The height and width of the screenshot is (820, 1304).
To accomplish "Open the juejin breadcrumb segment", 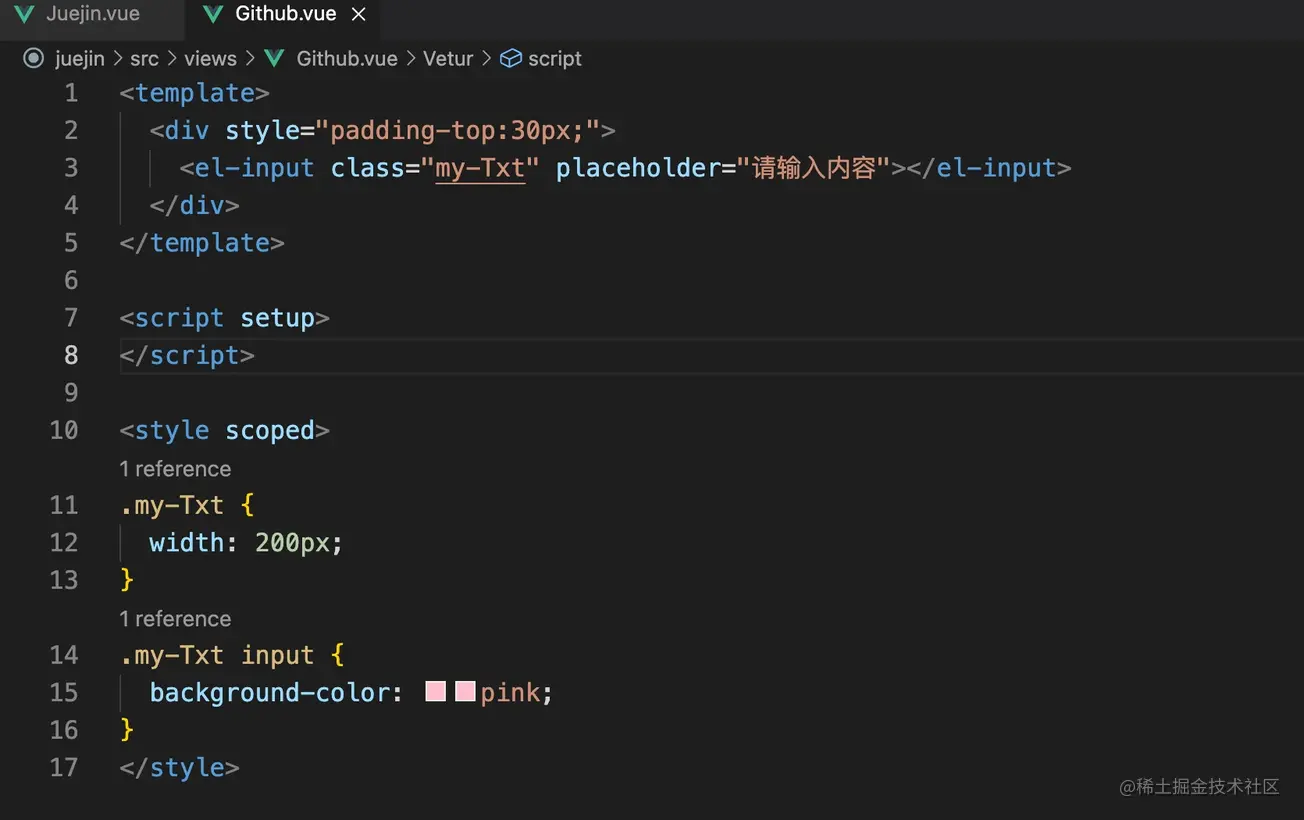I will (80, 59).
